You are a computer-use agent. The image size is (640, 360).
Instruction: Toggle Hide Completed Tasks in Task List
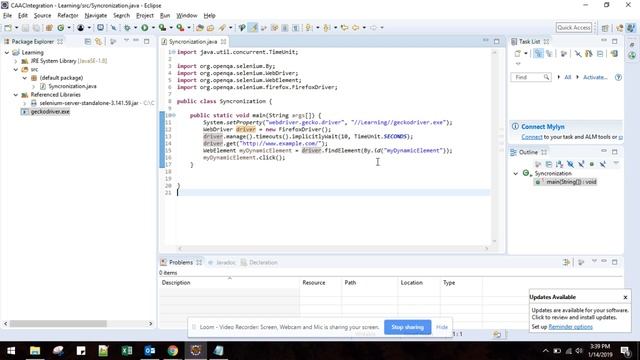pos(578,53)
